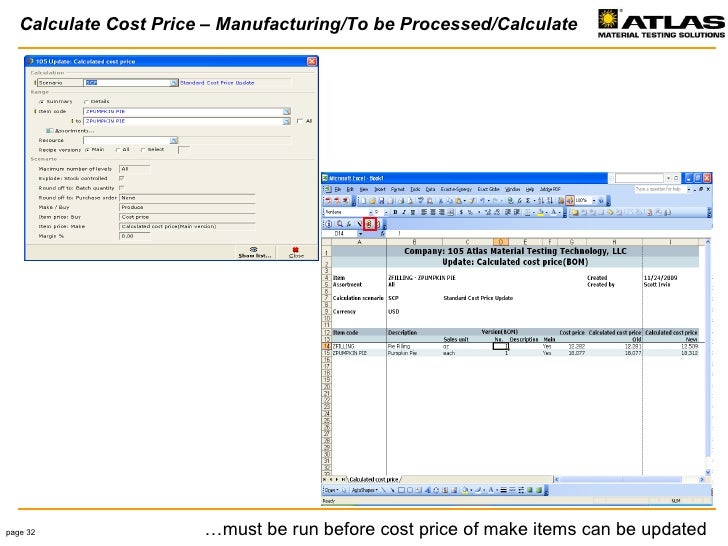Click the Type a question for help box
Viewport: 728px width, 546px height.
(659, 189)
